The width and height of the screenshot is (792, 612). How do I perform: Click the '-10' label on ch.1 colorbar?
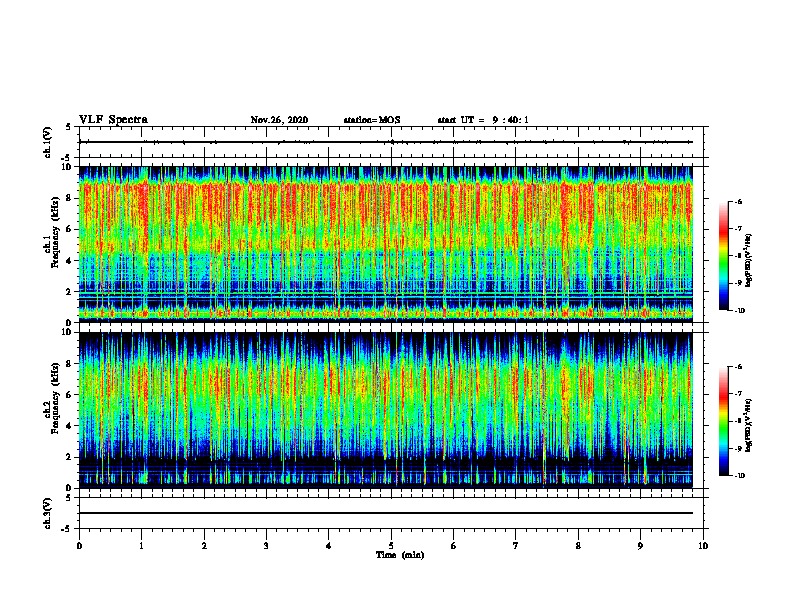pos(739,310)
